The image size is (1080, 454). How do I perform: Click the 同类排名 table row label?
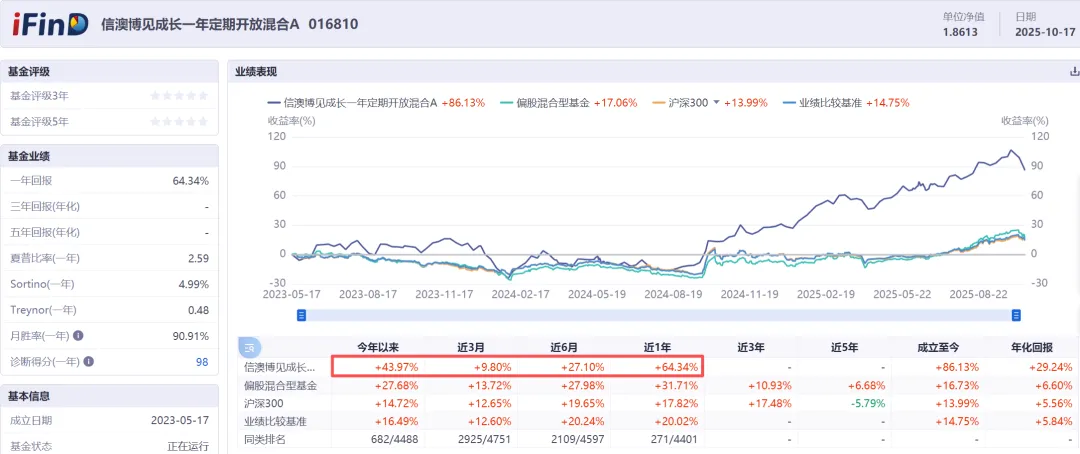264,439
